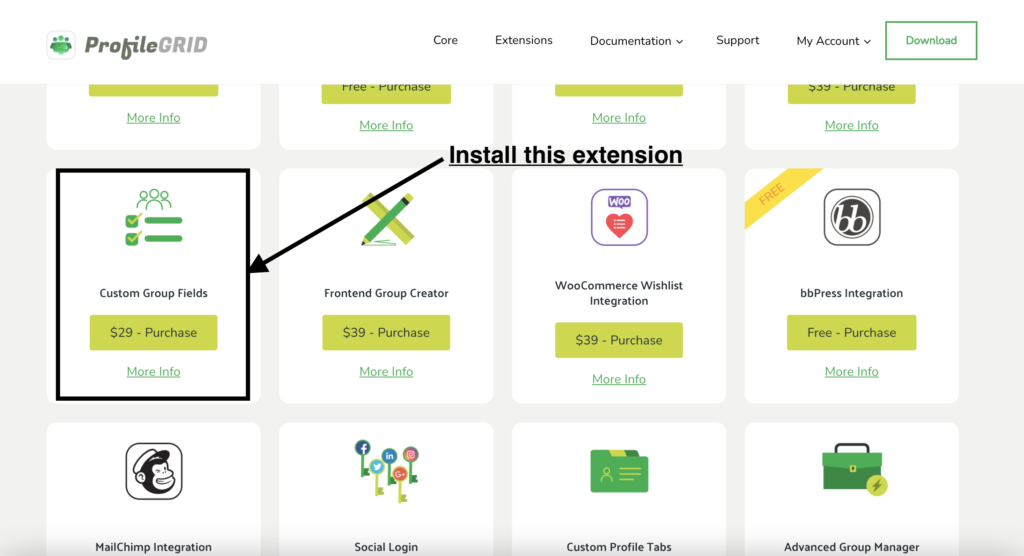Click the Custom Profile Tabs folder icon
The height and width of the screenshot is (556, 1024).
[x=619, y=470]
